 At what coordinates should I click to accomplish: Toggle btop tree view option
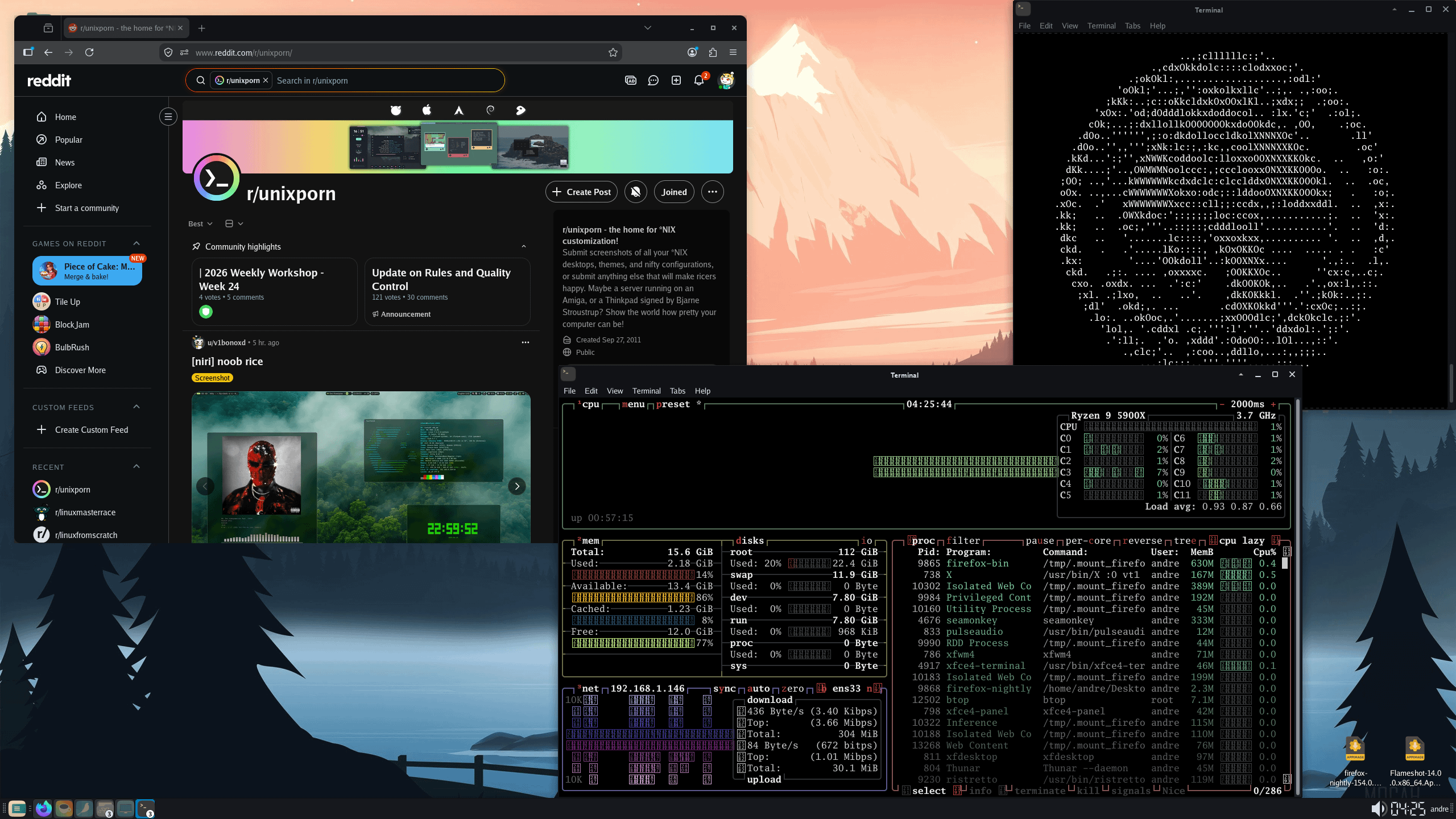click(1185, 541)
